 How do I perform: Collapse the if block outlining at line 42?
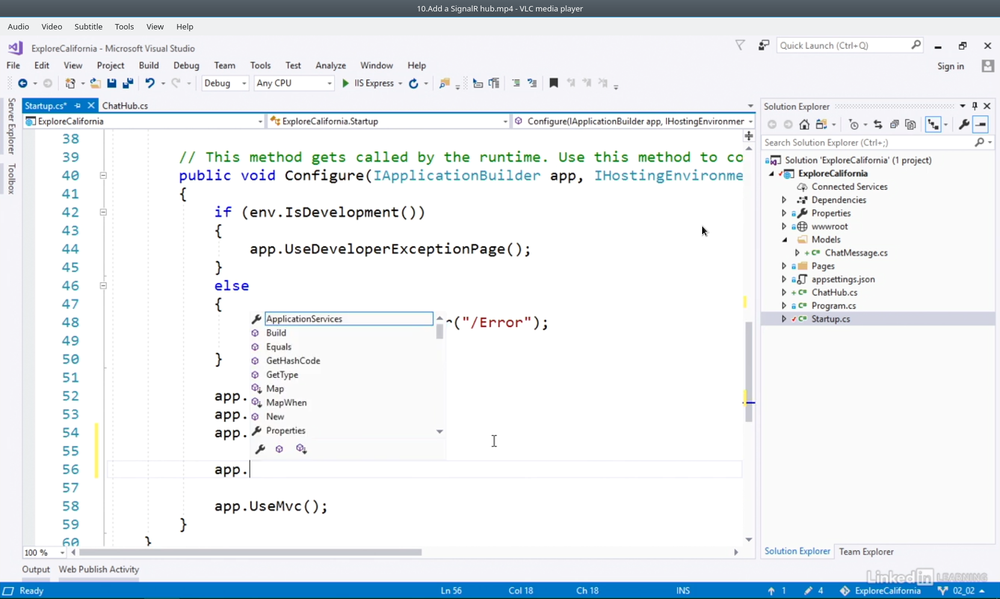[103, 212]
